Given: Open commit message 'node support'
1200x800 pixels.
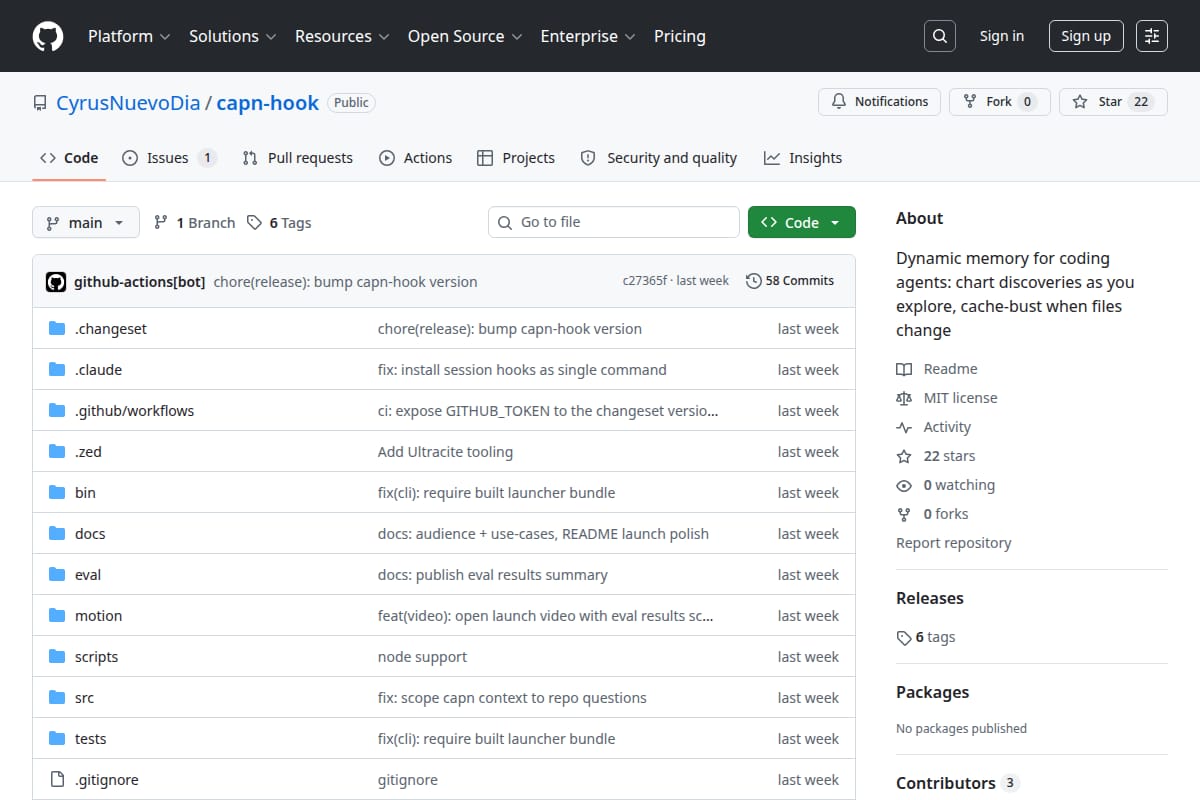Looking at the screenshot, I should pos(422,657).
